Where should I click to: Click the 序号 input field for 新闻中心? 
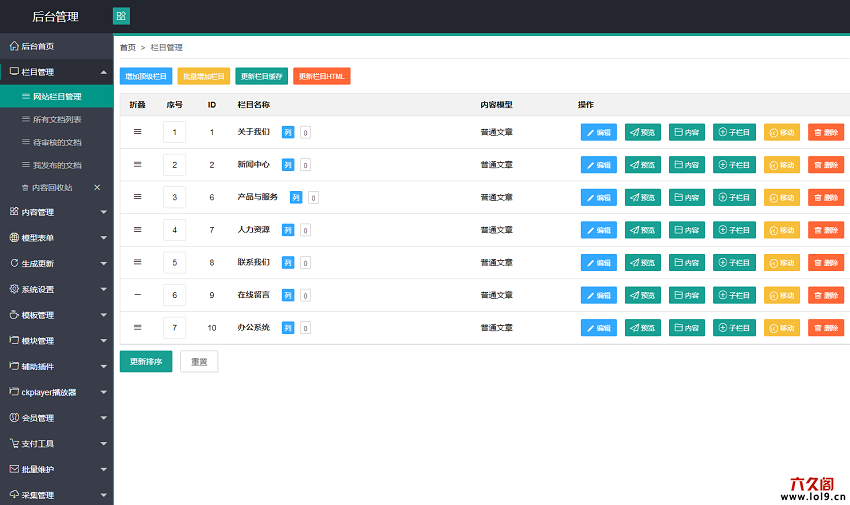tap(174, 165)
